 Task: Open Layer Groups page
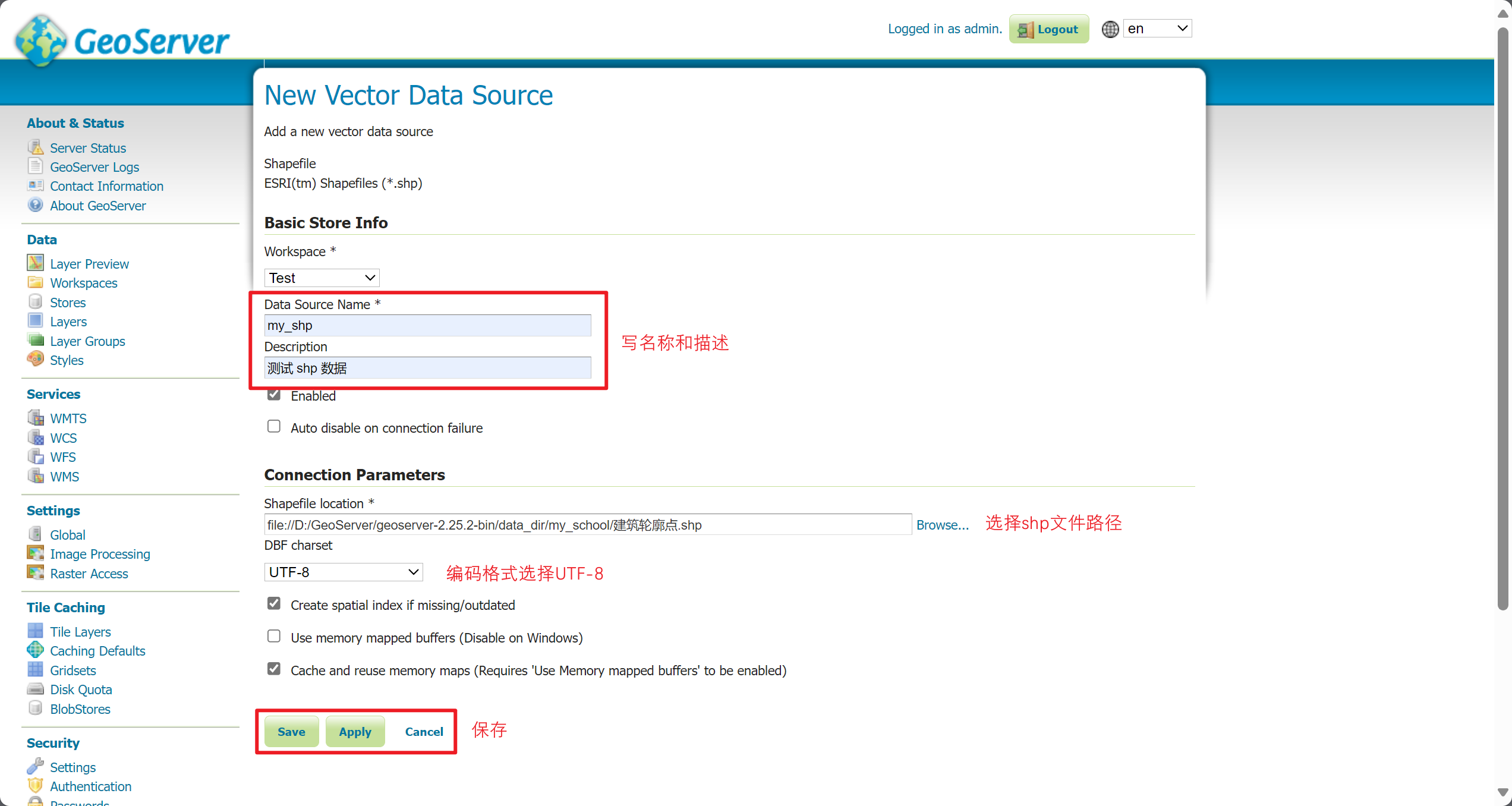(87, 341)
